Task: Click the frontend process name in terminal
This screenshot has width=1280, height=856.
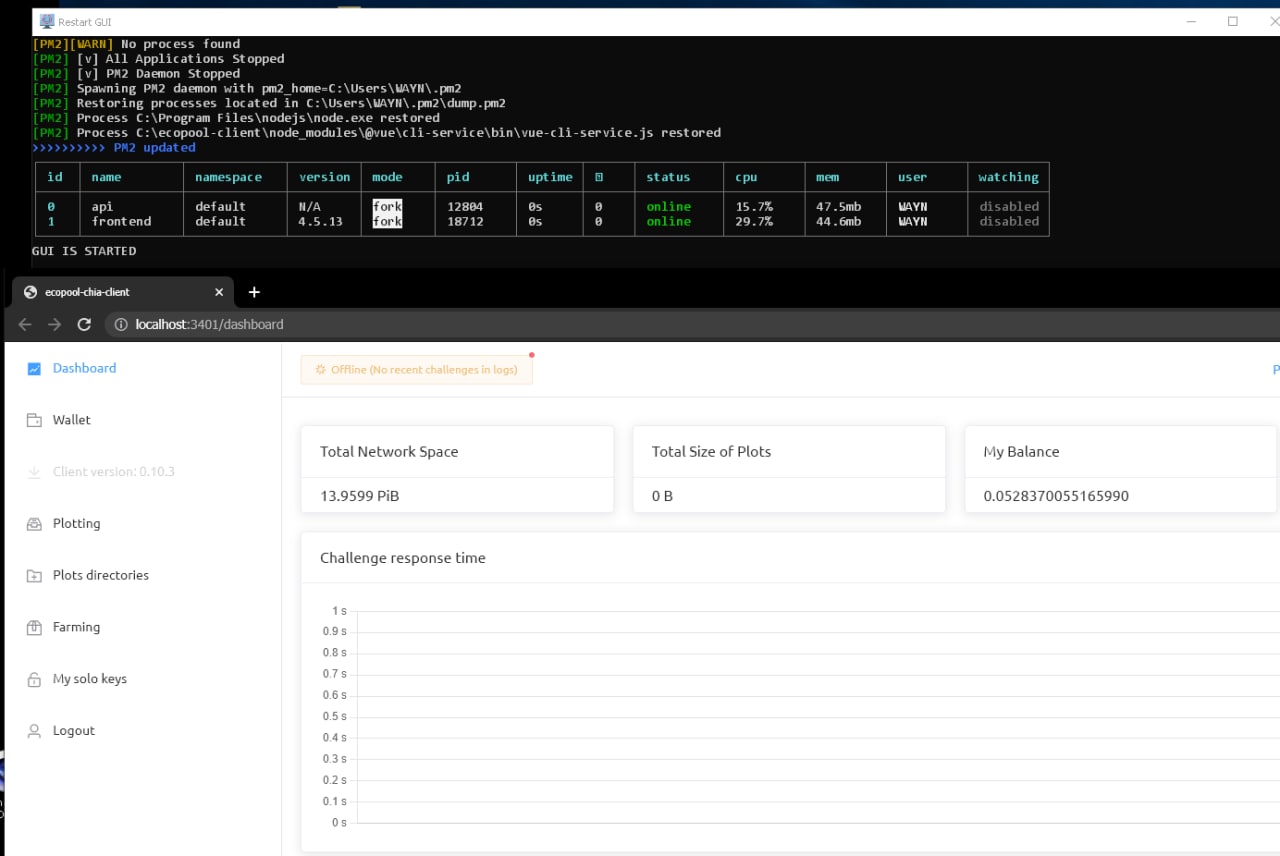Action: (x=121, y=222)
